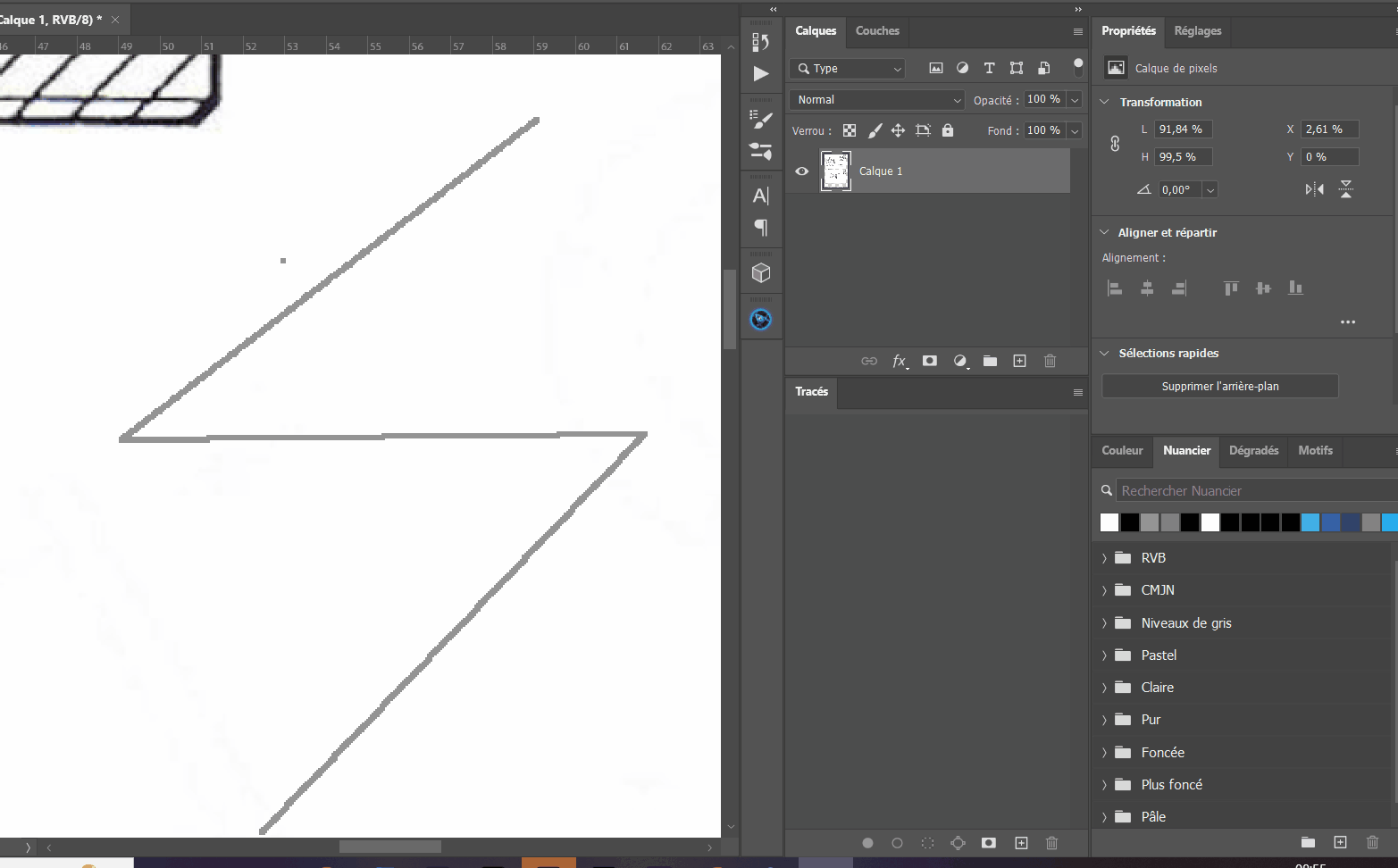The height and width of the screenshot is (868, 1398).
Task: Open the History panel icon
Action: click(761, 42)
